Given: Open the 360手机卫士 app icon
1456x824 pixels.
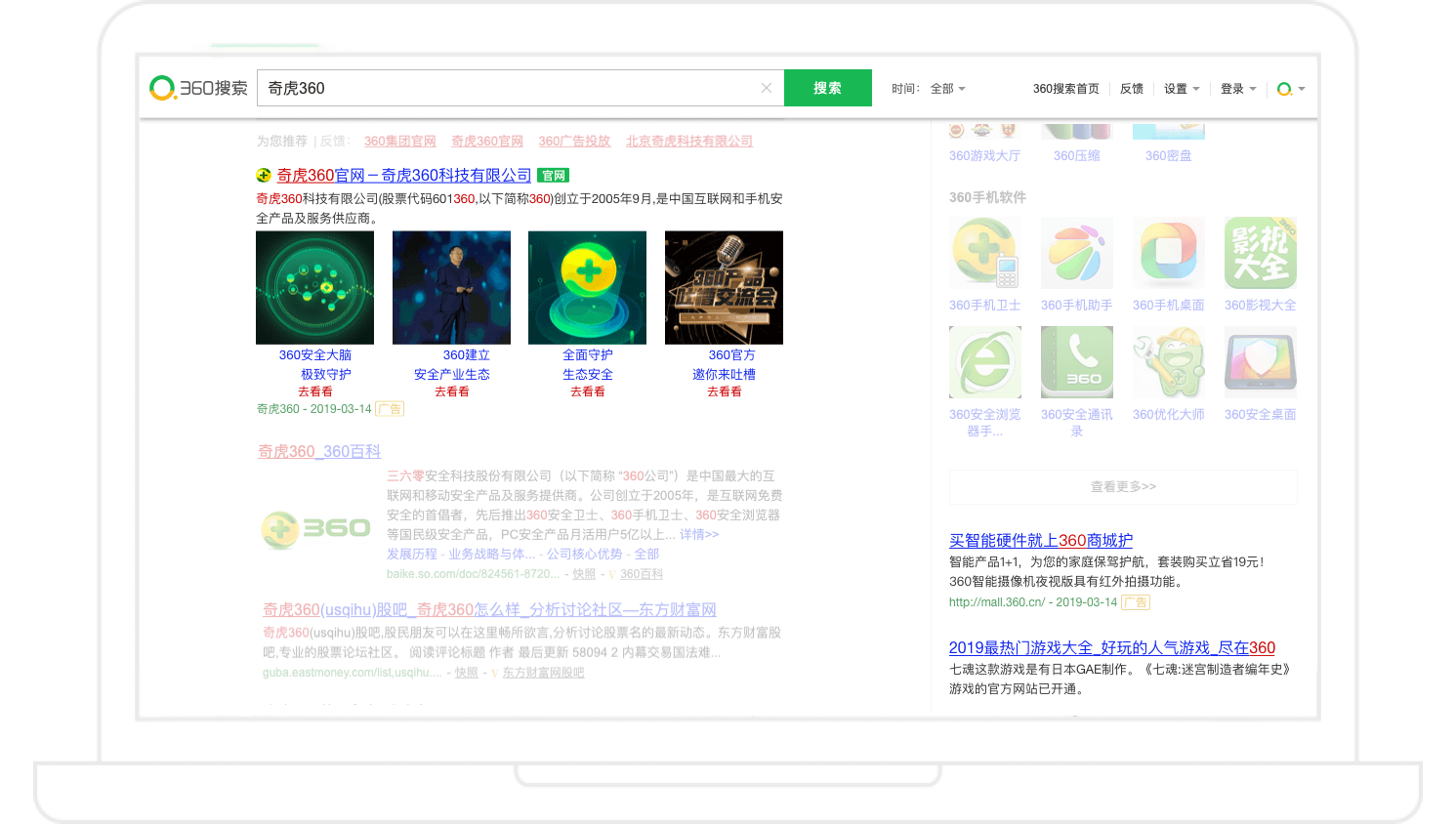Looking at the screenshot, I should coord(985,253).
